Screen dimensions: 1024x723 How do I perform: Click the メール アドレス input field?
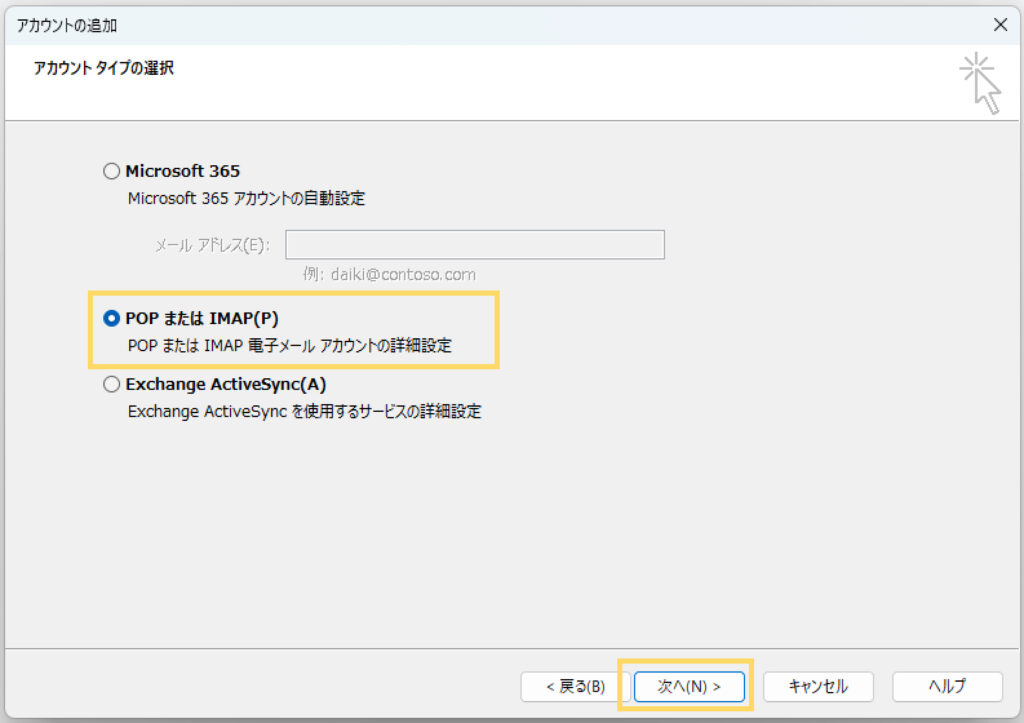[475, 245]
